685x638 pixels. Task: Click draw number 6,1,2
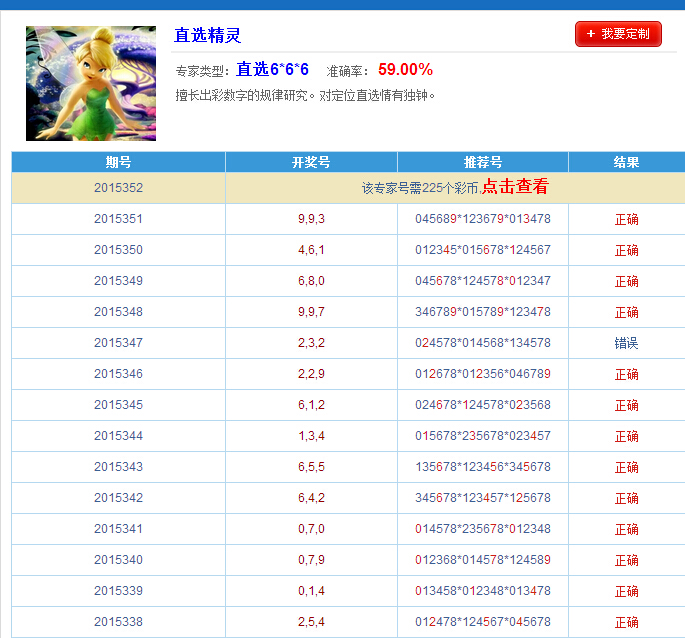point(311,405)
